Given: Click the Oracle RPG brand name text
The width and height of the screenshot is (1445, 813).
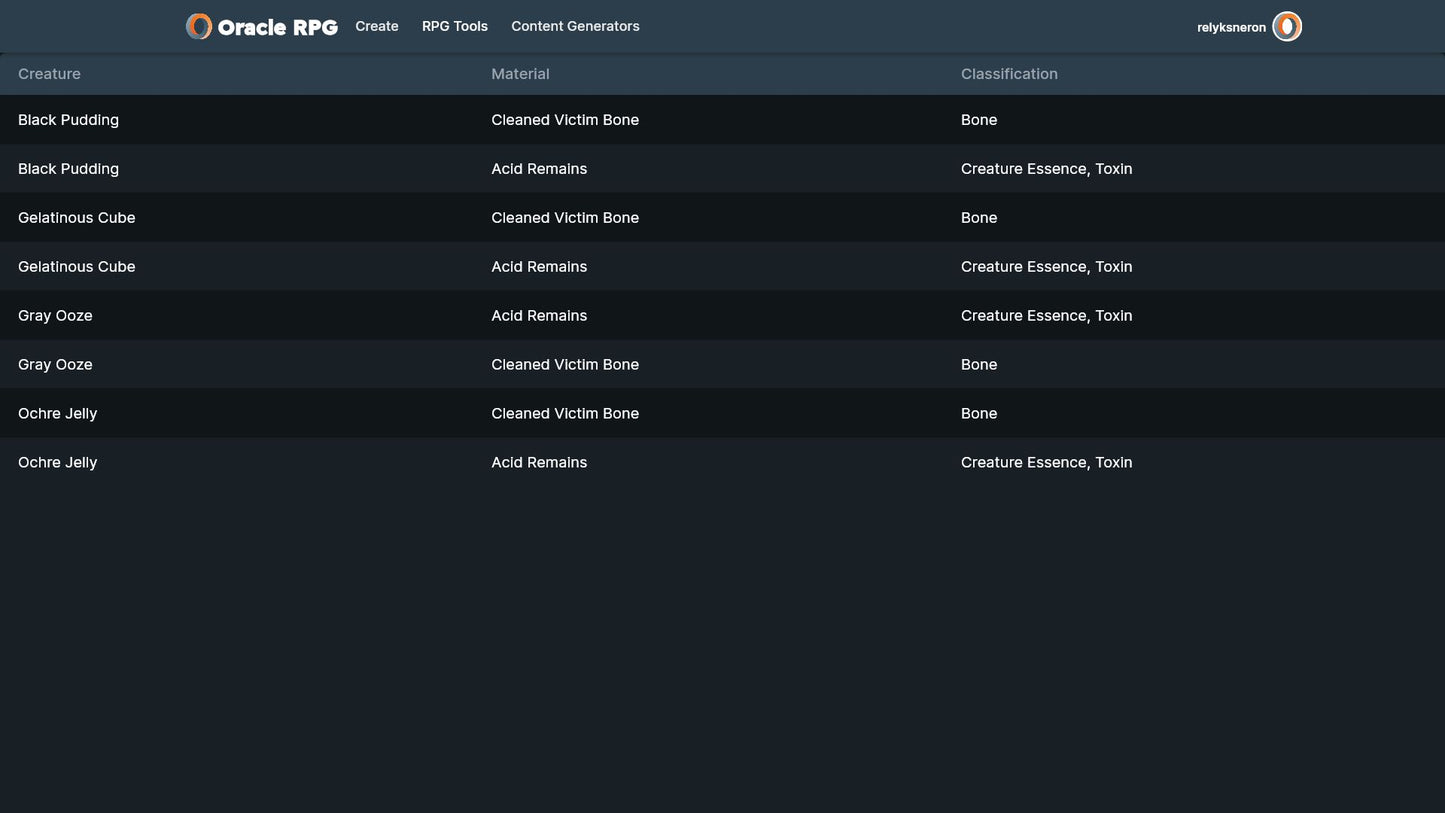Looking at the screenshot, I should coord(277,28).
